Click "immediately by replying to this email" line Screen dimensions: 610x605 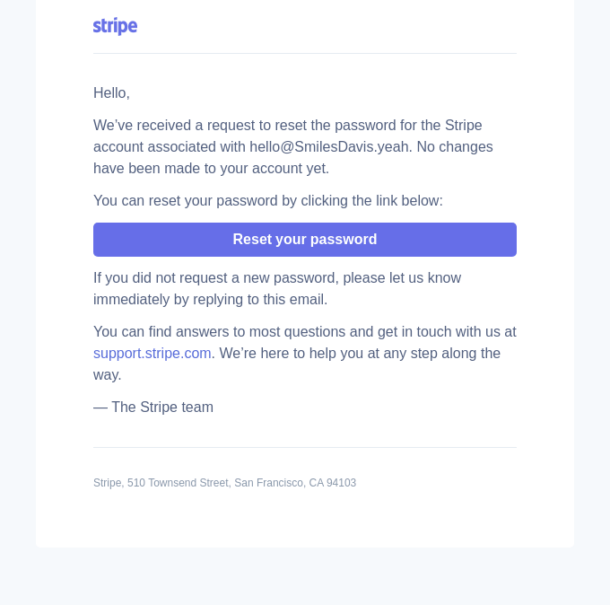pos(210,299)
